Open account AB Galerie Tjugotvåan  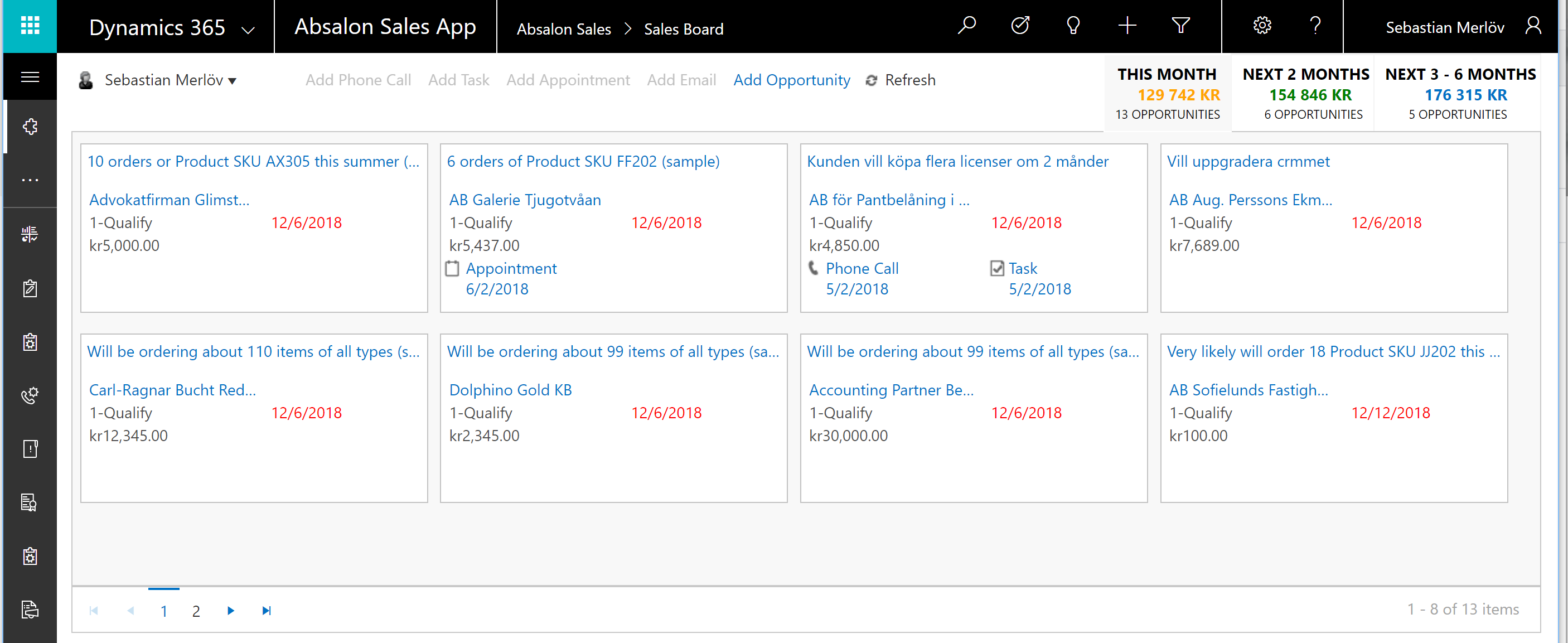[525, 200]
